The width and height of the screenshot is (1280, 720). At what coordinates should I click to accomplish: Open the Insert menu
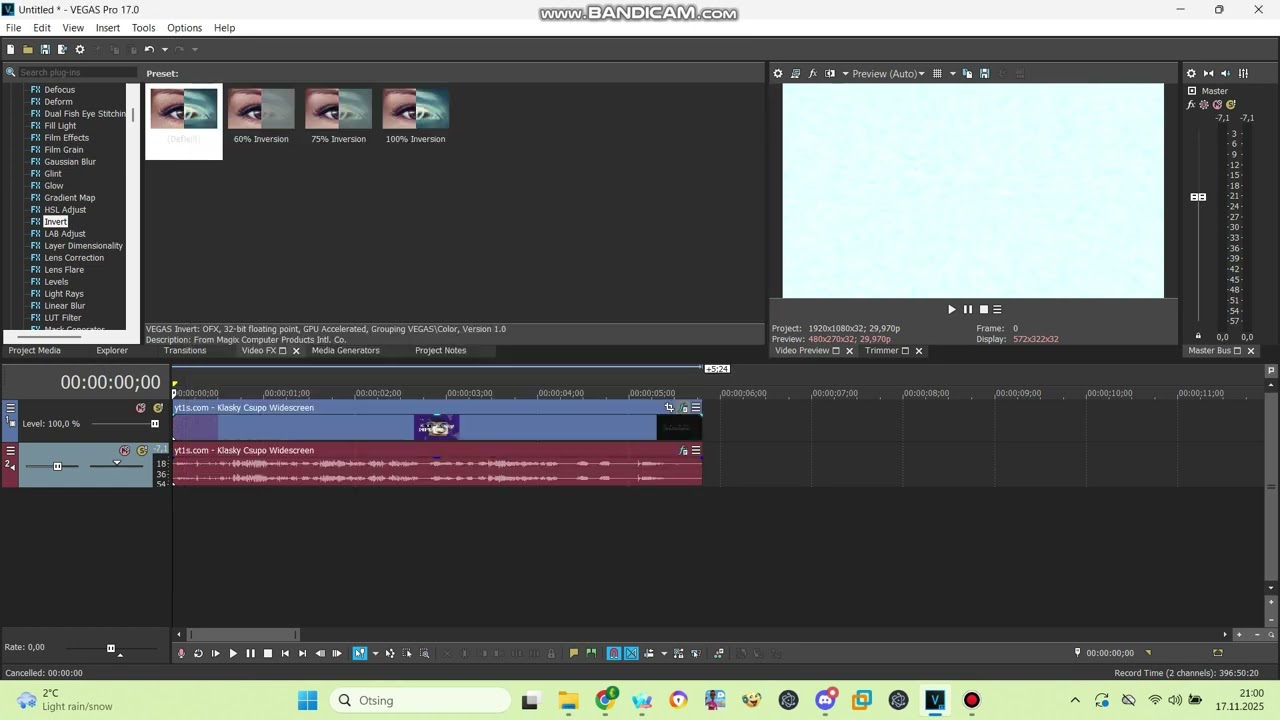pyautogui.click(x=108, y=28)
